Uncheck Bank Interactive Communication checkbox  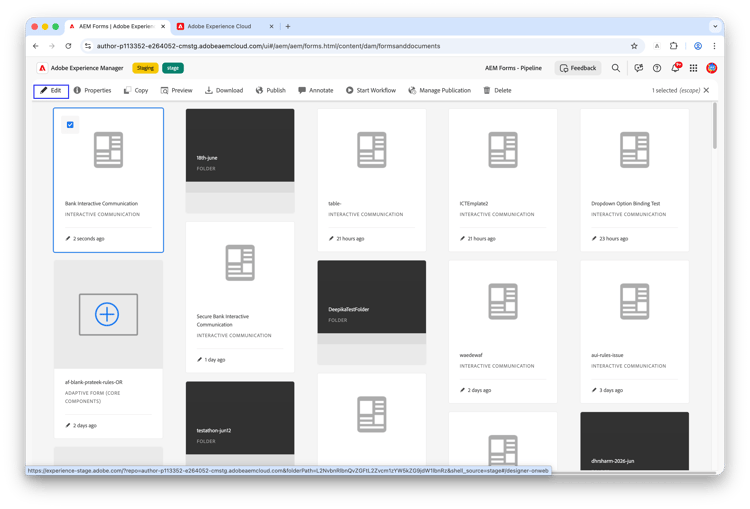tap(70, 125)
